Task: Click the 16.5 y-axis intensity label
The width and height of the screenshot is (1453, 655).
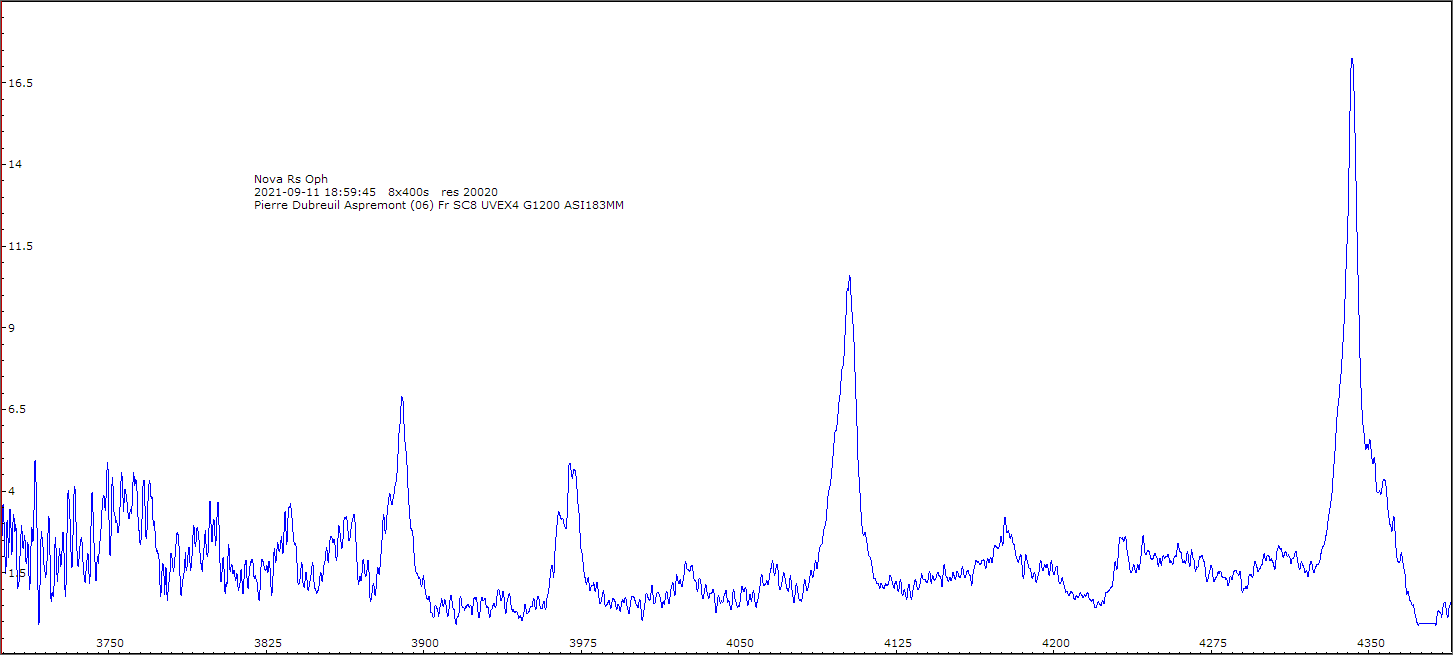Action: (21, 83)
